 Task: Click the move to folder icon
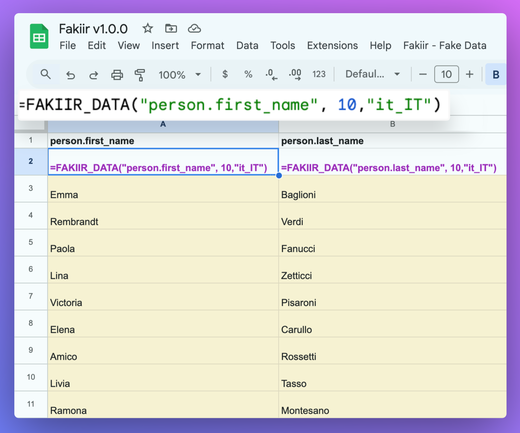pyautogui.click(x=171, y=28)
